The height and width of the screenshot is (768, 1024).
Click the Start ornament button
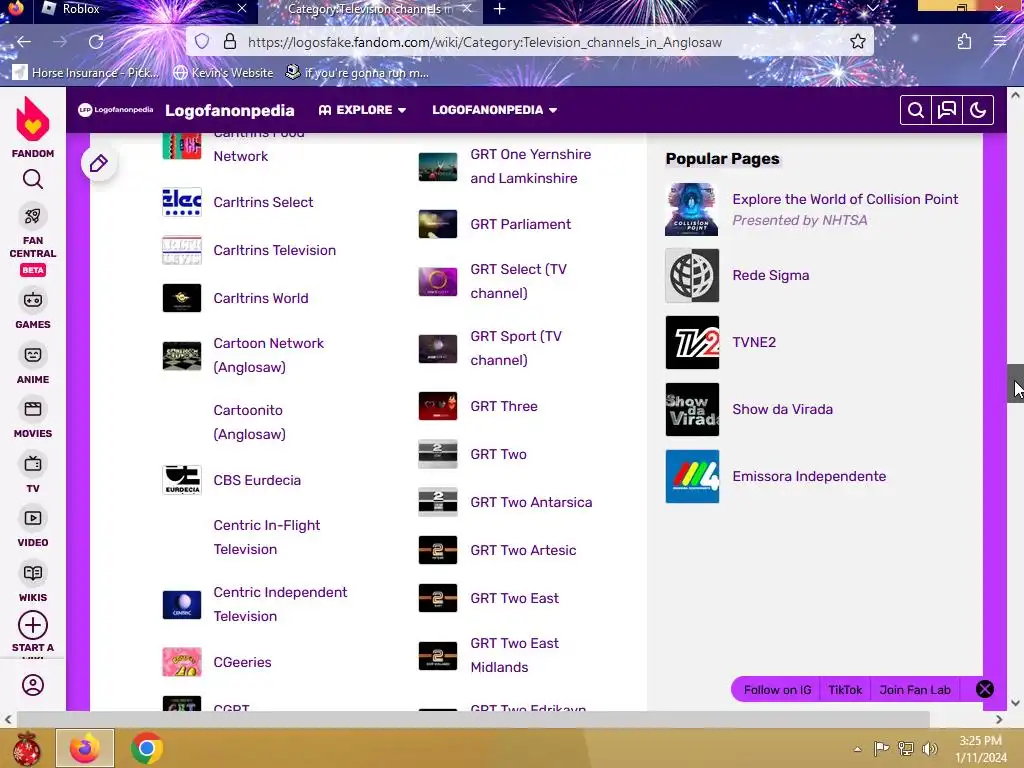click(x=26, y=749)
